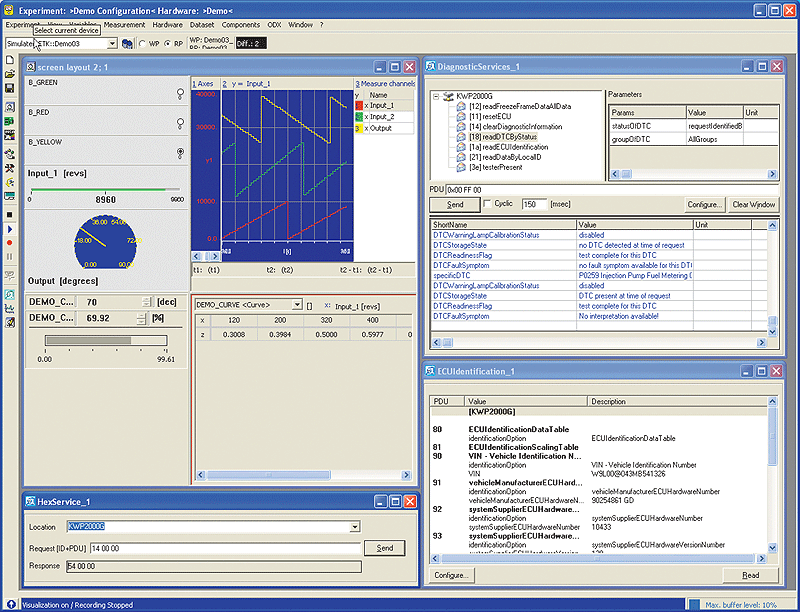Viewport: 800px width, 612px height.
Task: Click Configure... in ECUIdentification window
Action: pyautogui.click(x=452, y=575)
